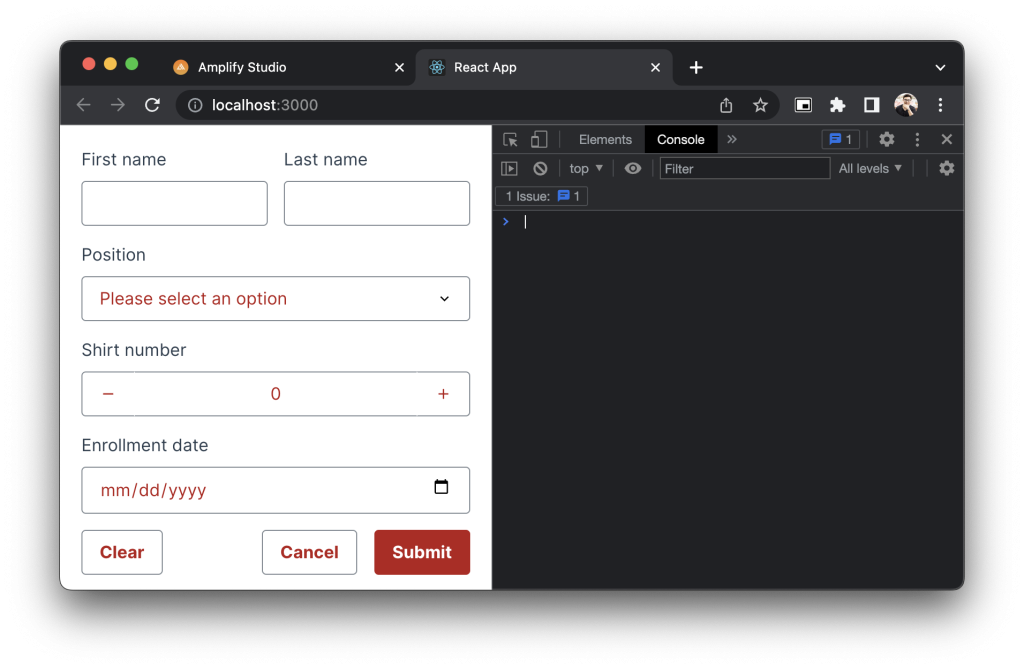Open console messages badge showing 1
Viewport: 1024px width, 669px height.
click(x=841, y=139)
